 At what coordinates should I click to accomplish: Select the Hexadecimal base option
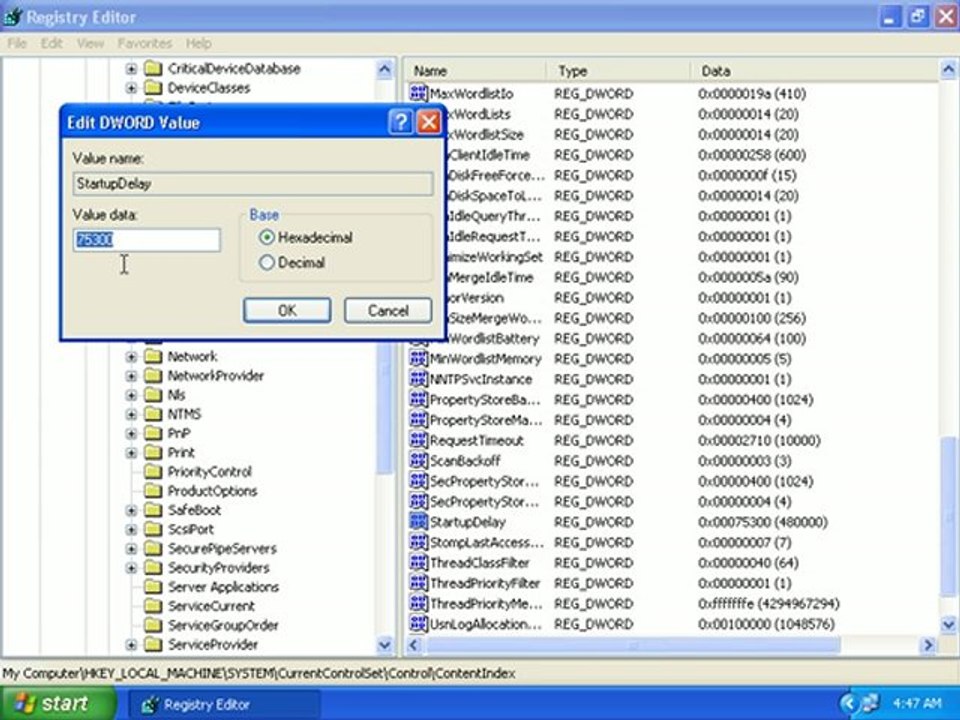[267, 237]
